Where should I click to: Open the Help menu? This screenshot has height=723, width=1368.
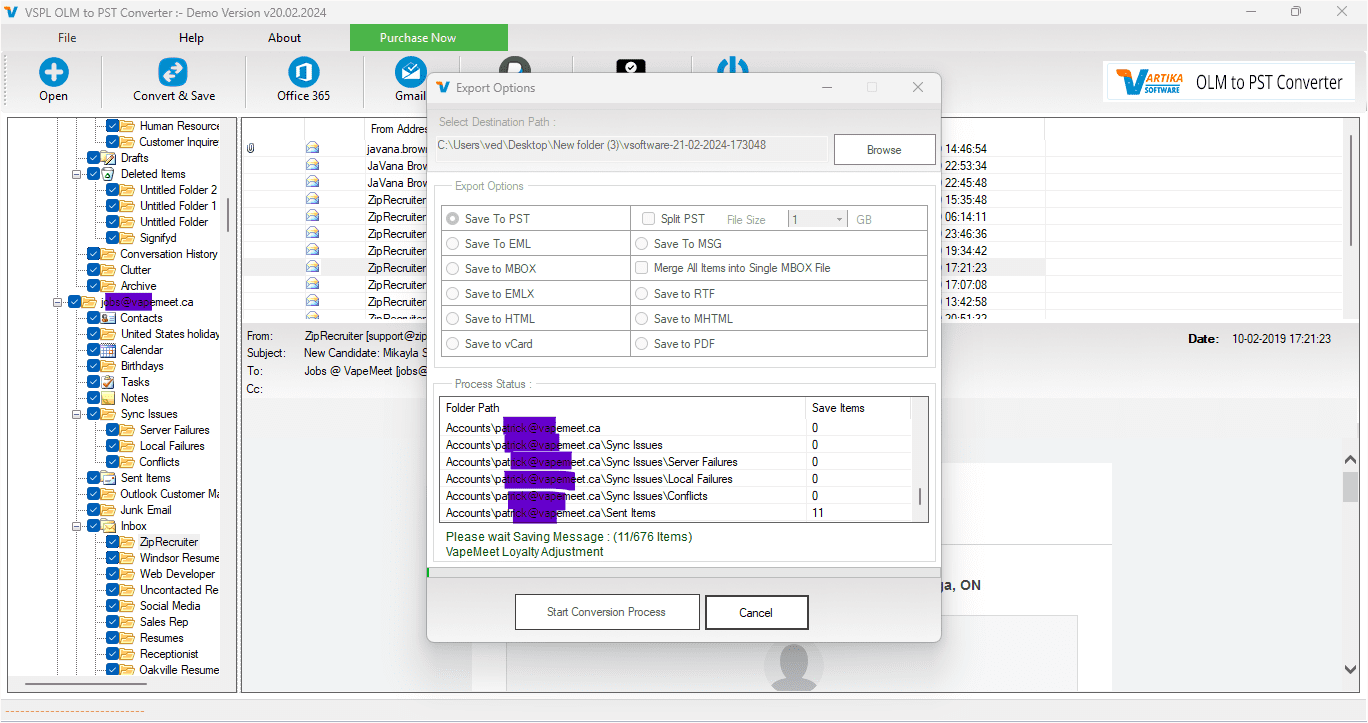pos(191,38)
